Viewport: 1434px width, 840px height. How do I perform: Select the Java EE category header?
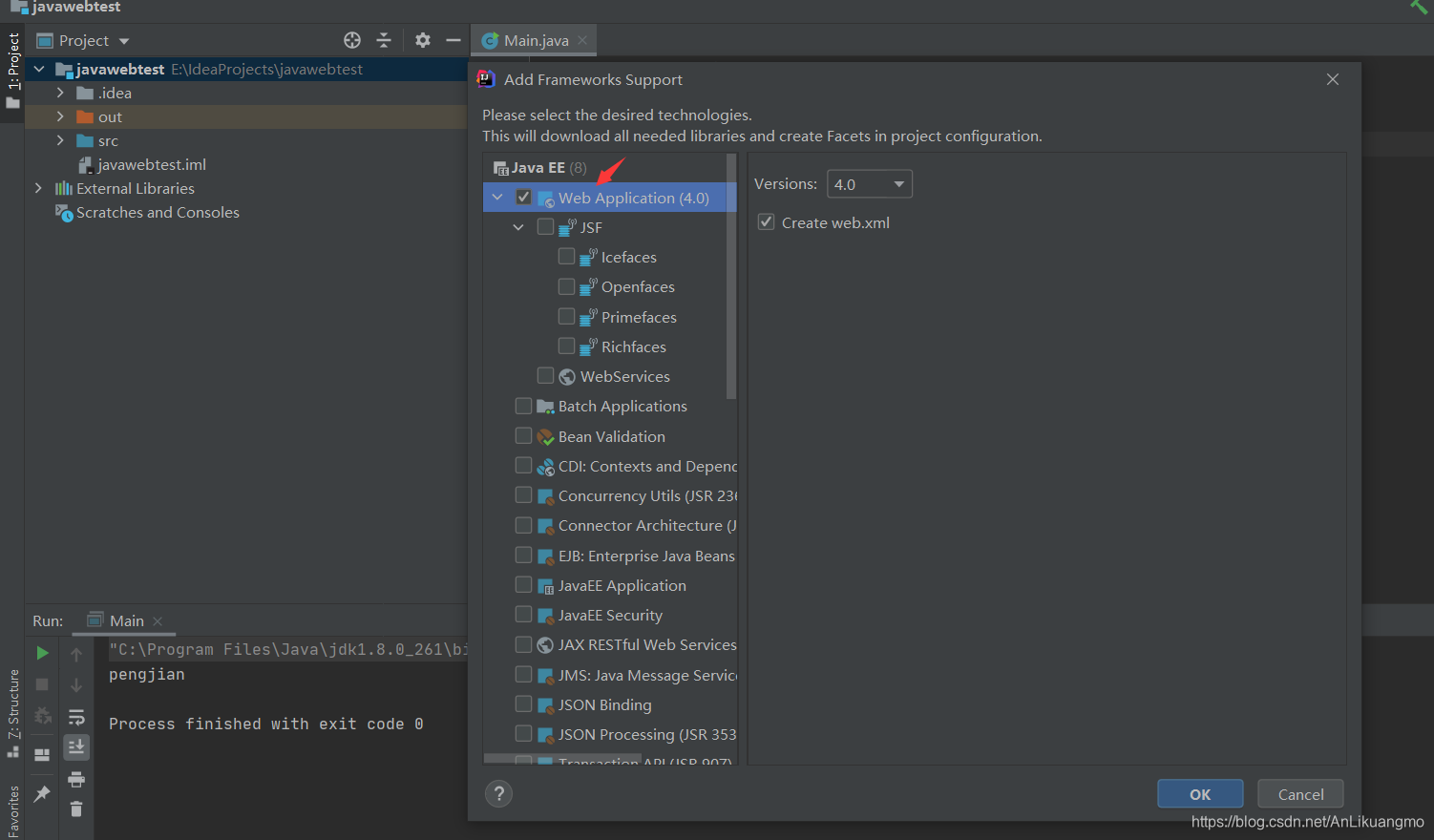coord(539,167)
